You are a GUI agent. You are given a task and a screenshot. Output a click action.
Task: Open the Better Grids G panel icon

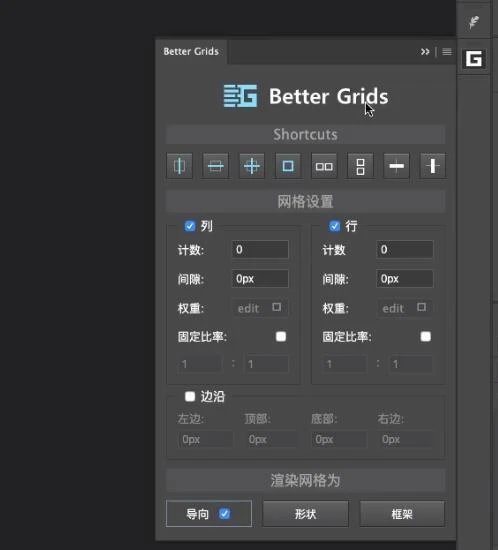[474, 59]
